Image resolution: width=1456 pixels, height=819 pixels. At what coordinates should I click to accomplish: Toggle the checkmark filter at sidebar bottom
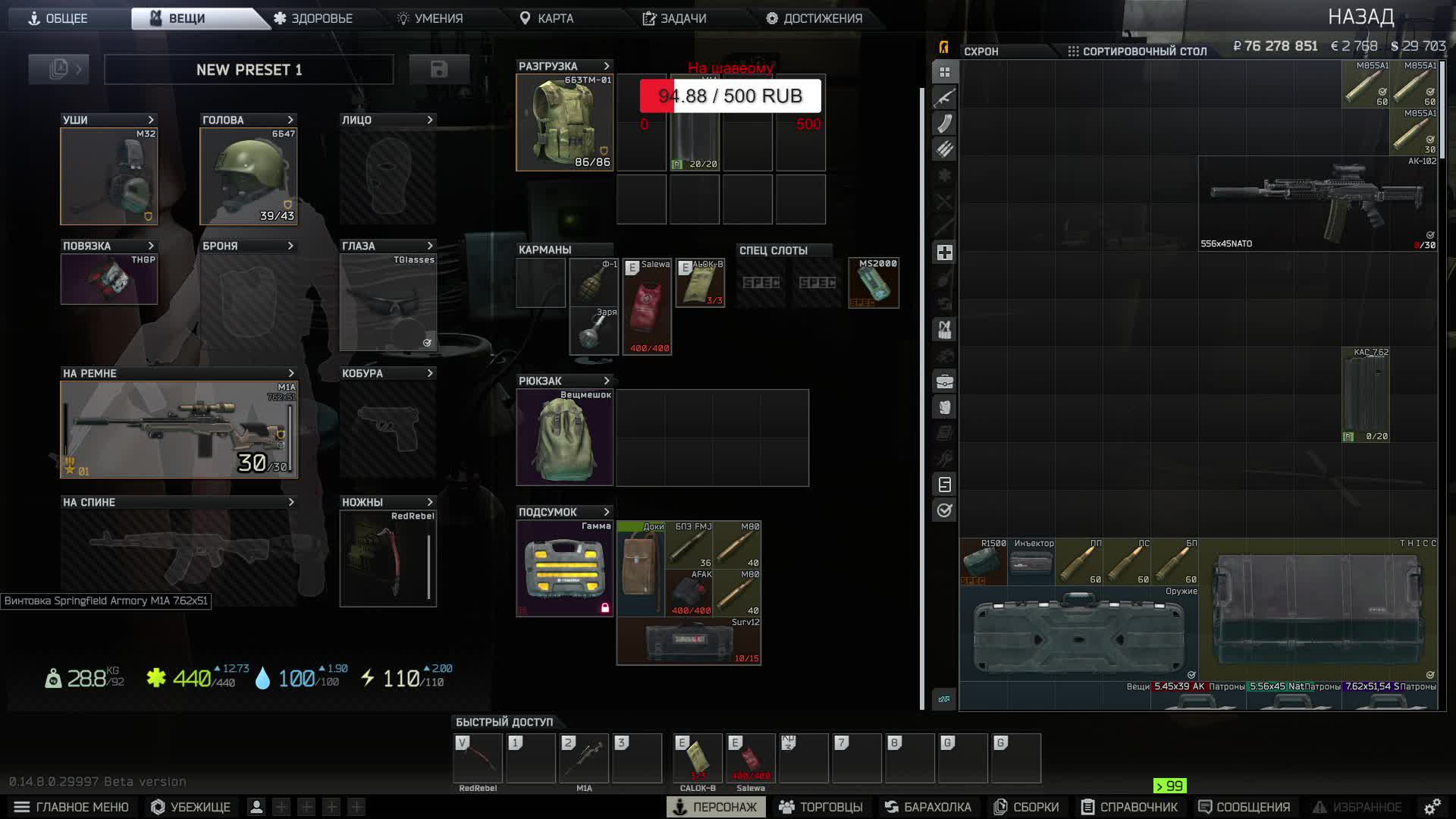[944, 510]
